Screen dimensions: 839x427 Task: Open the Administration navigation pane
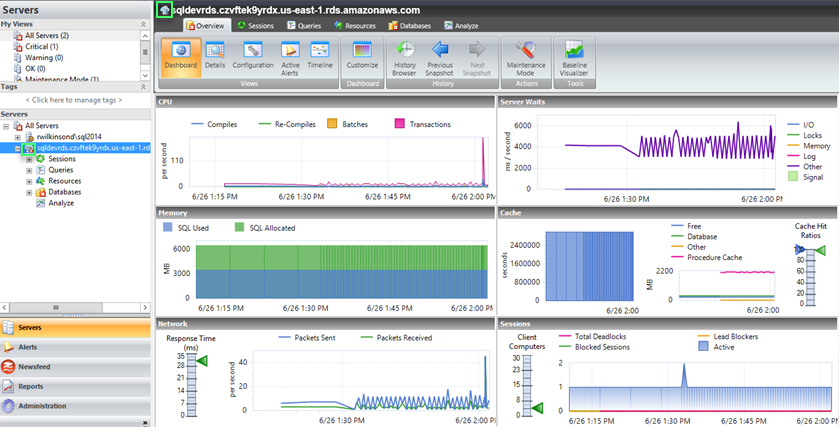pyautogui.click(x=75, y=406)
